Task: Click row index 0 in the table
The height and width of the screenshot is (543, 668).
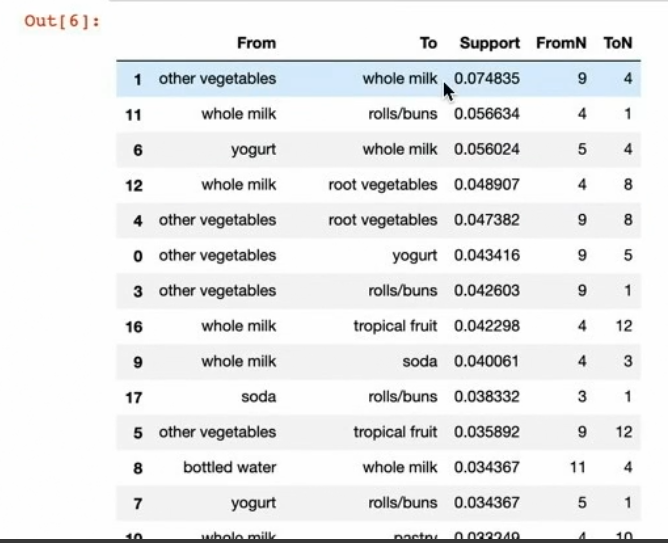Action: (x=138, y=256)
